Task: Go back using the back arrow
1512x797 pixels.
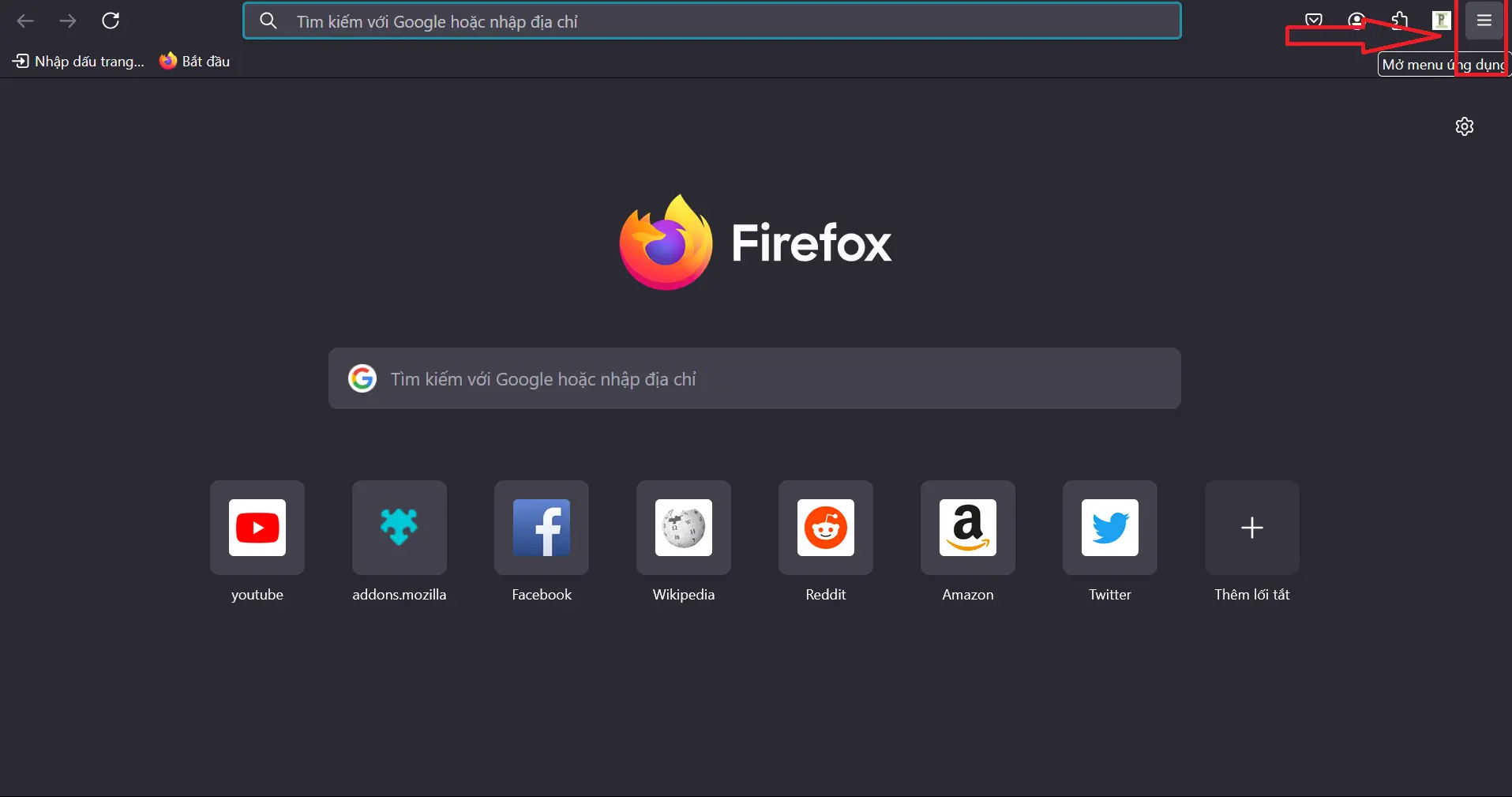Action: tap(25, 21)
